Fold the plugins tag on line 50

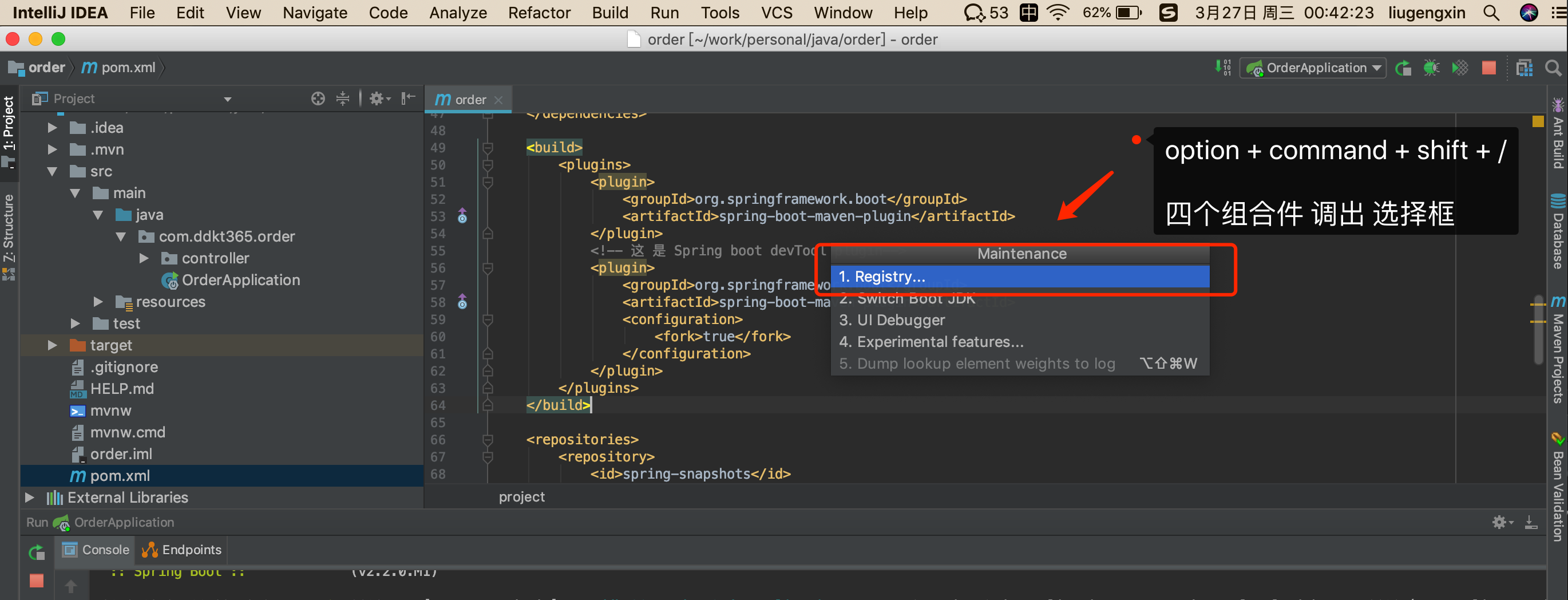pyautogui.click(x=488, y=165)
